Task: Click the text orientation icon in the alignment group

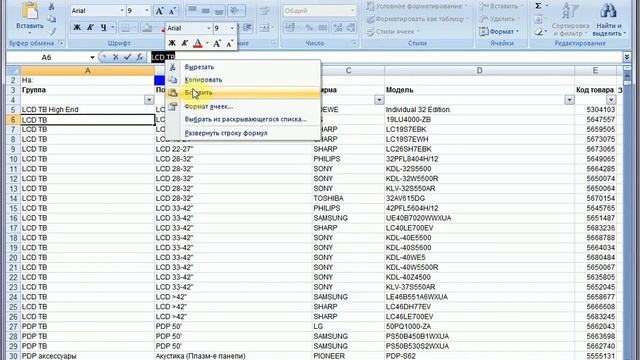Action: tap(234, 11)
